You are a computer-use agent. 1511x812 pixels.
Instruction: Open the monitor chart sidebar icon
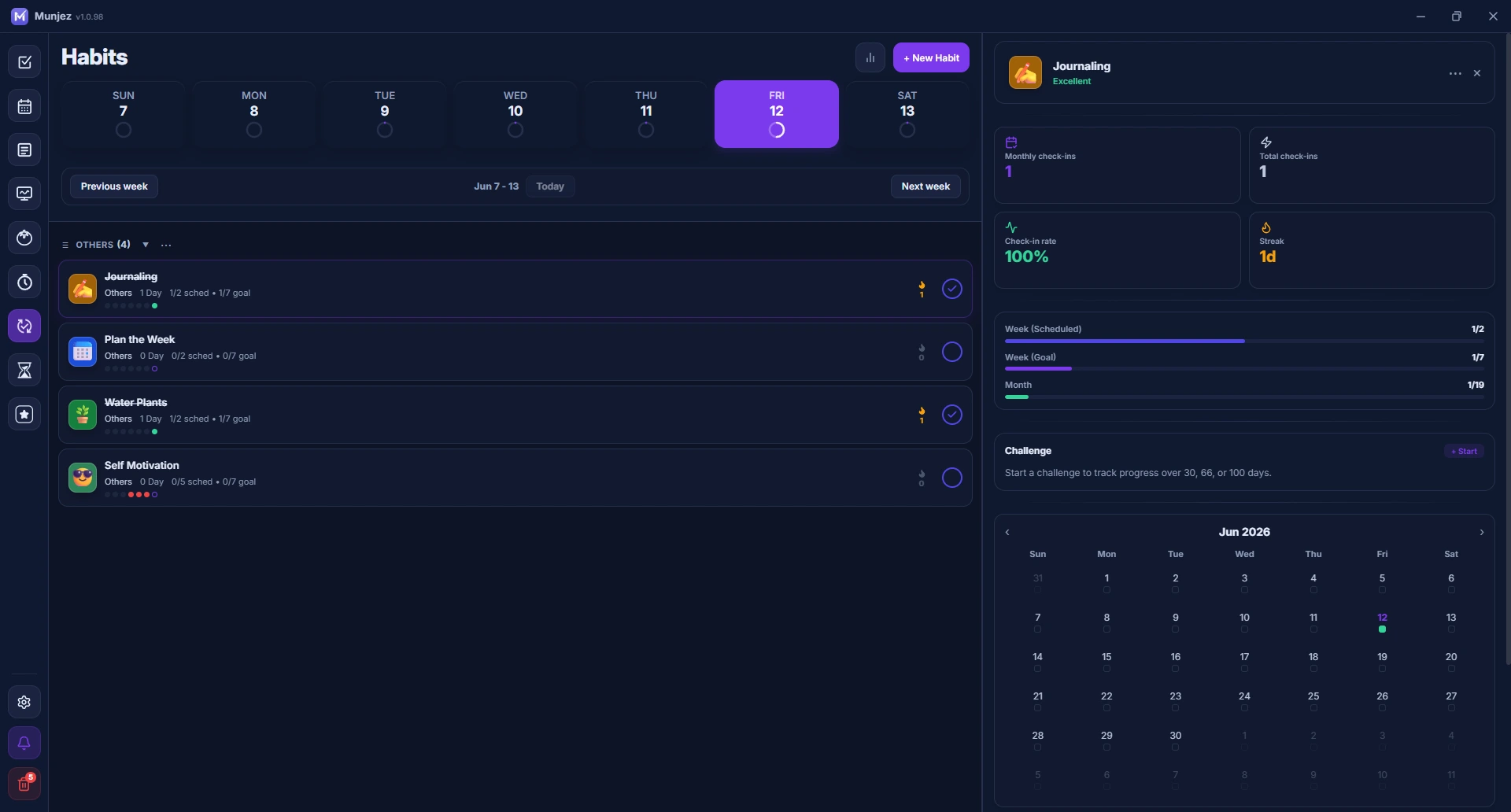pos(24,194)
